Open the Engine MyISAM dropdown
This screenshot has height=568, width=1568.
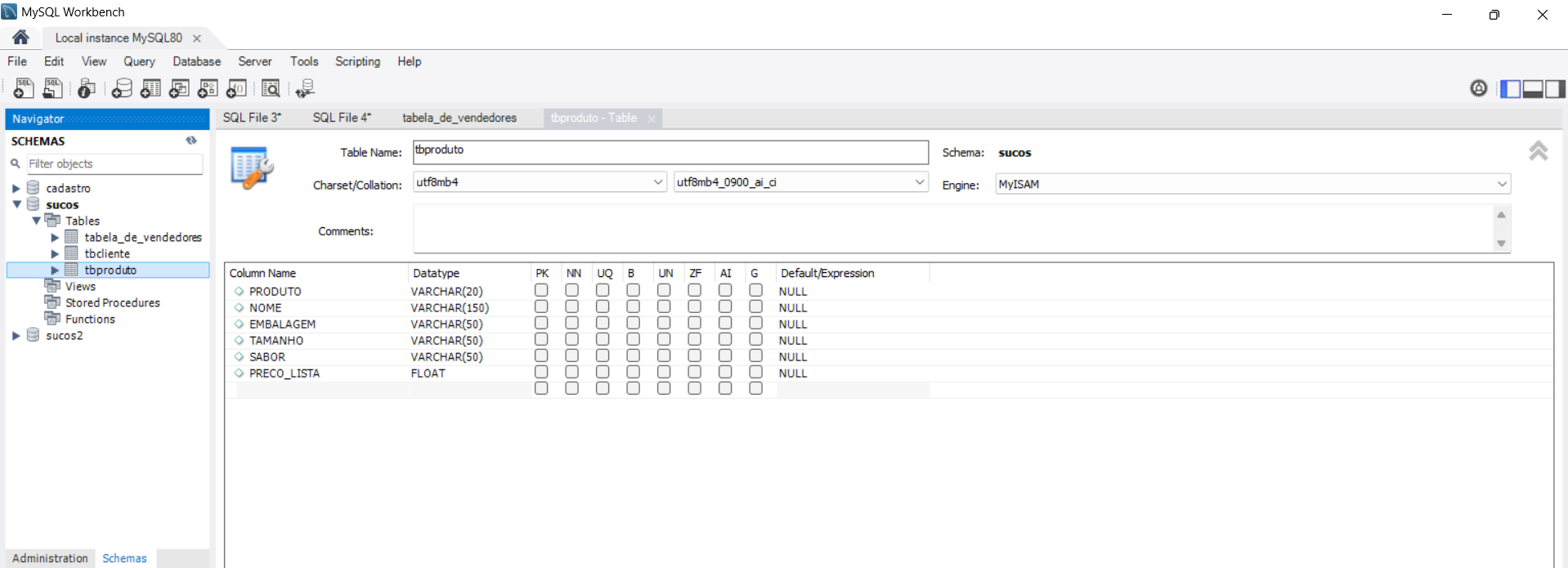pos(1502,184)
